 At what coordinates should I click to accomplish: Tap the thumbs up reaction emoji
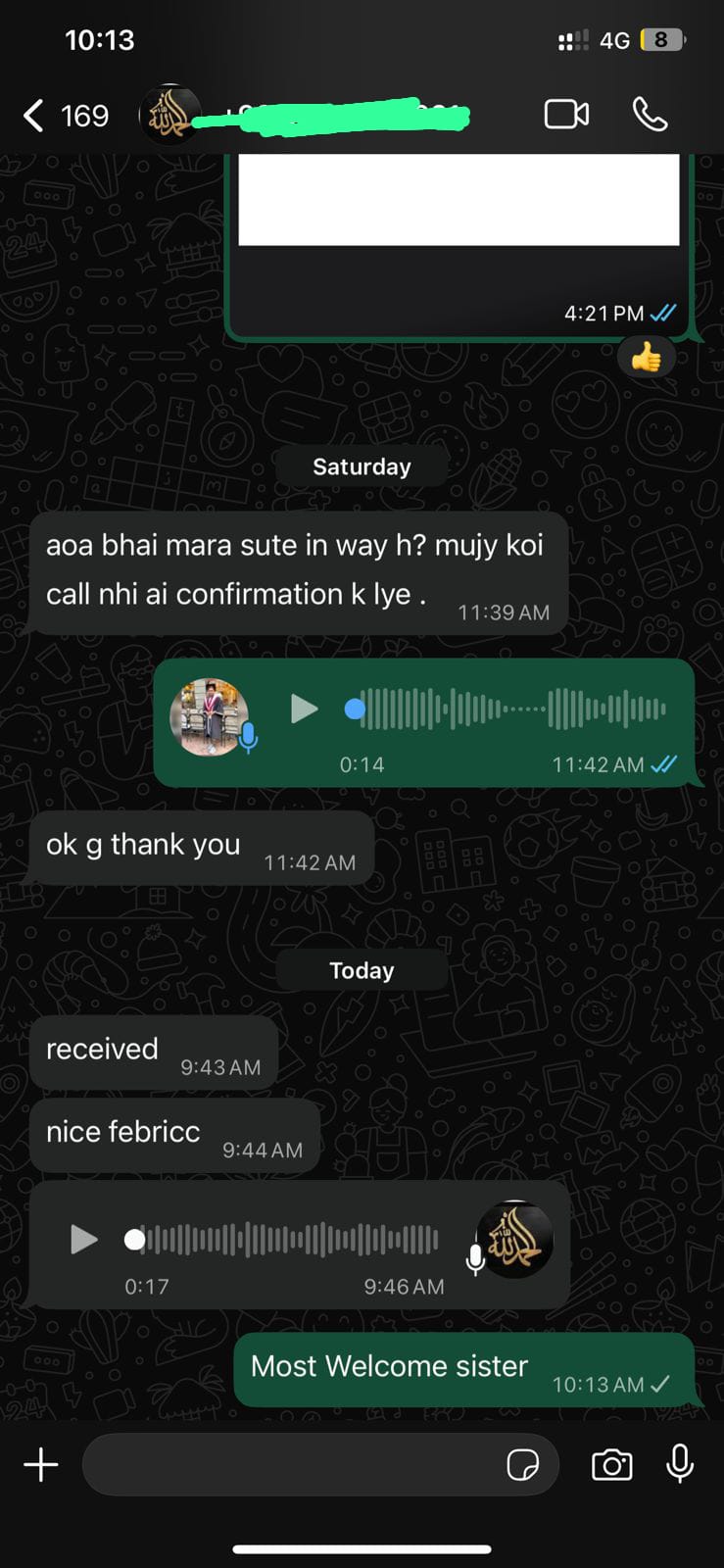point(646,359)
